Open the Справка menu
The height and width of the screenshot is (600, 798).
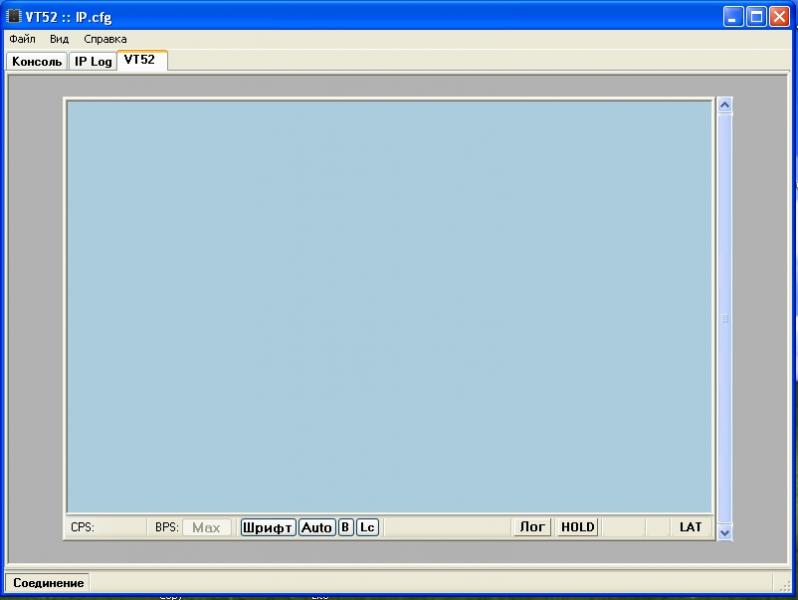click(105, 39)
